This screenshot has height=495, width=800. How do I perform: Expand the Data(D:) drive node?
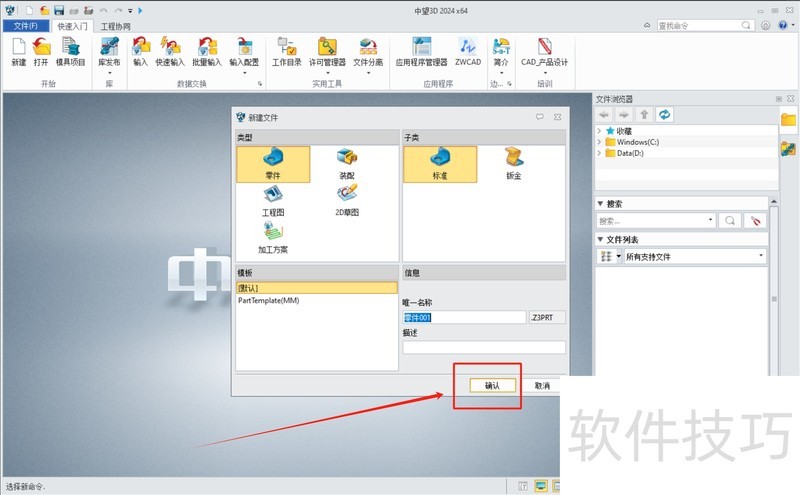point(599,153)
